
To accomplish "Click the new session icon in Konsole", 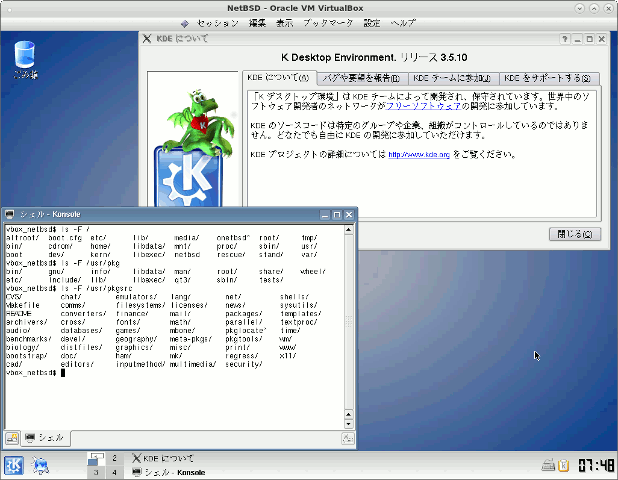I will tap(13, 437).
